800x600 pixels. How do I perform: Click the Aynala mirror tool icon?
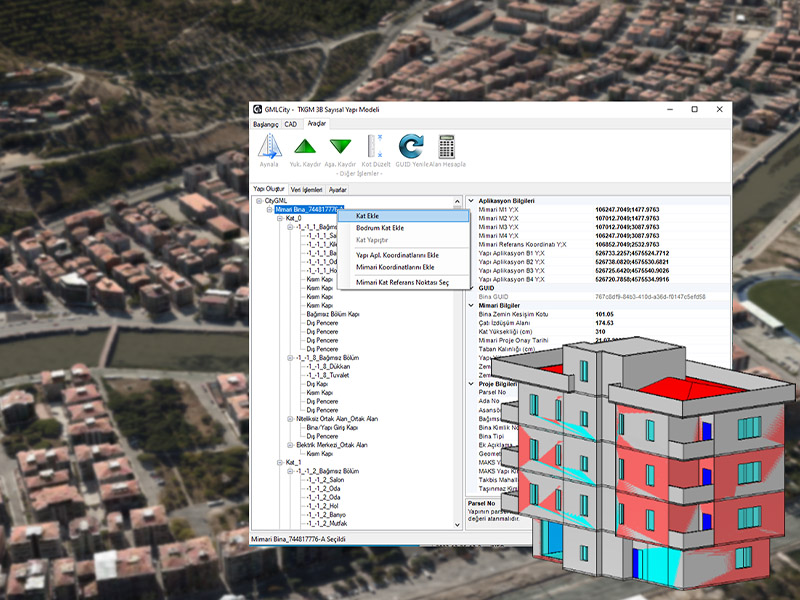click(x=269, y=146)
